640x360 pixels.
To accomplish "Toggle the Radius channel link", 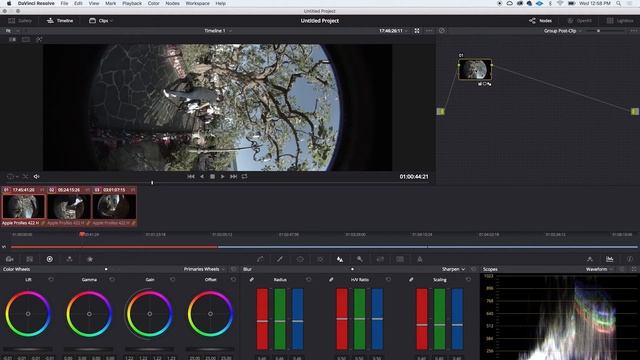I will 252,280.
